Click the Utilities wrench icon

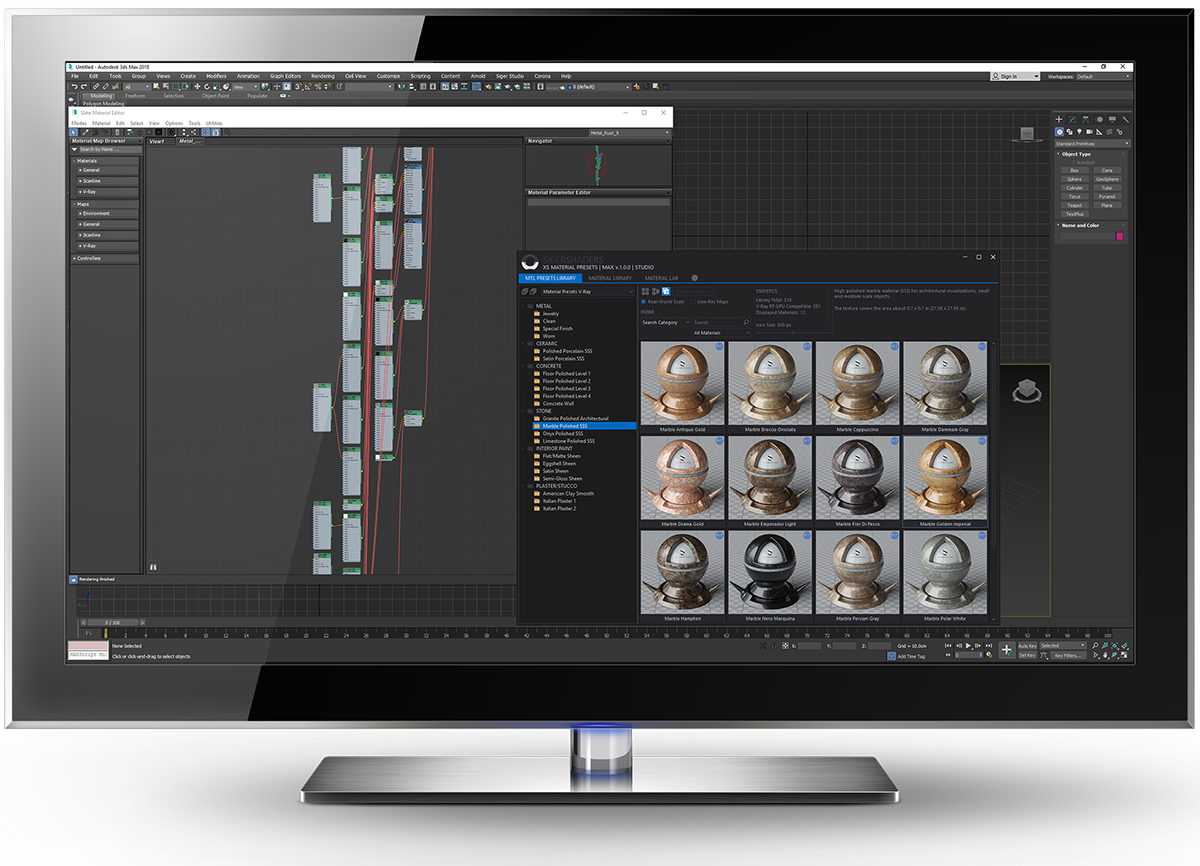1125,119
